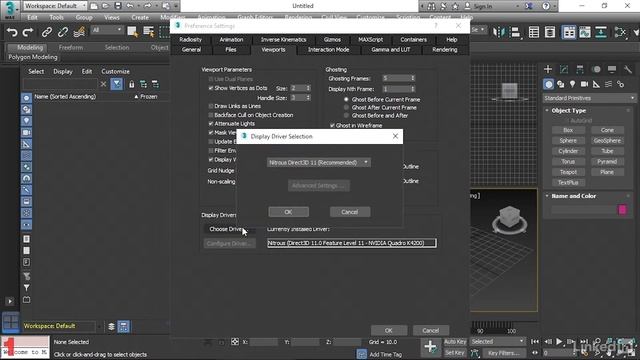This screenshot has height=360, width=640.
Task: Create a Teapot primitive button
Action: coord(568,172)
